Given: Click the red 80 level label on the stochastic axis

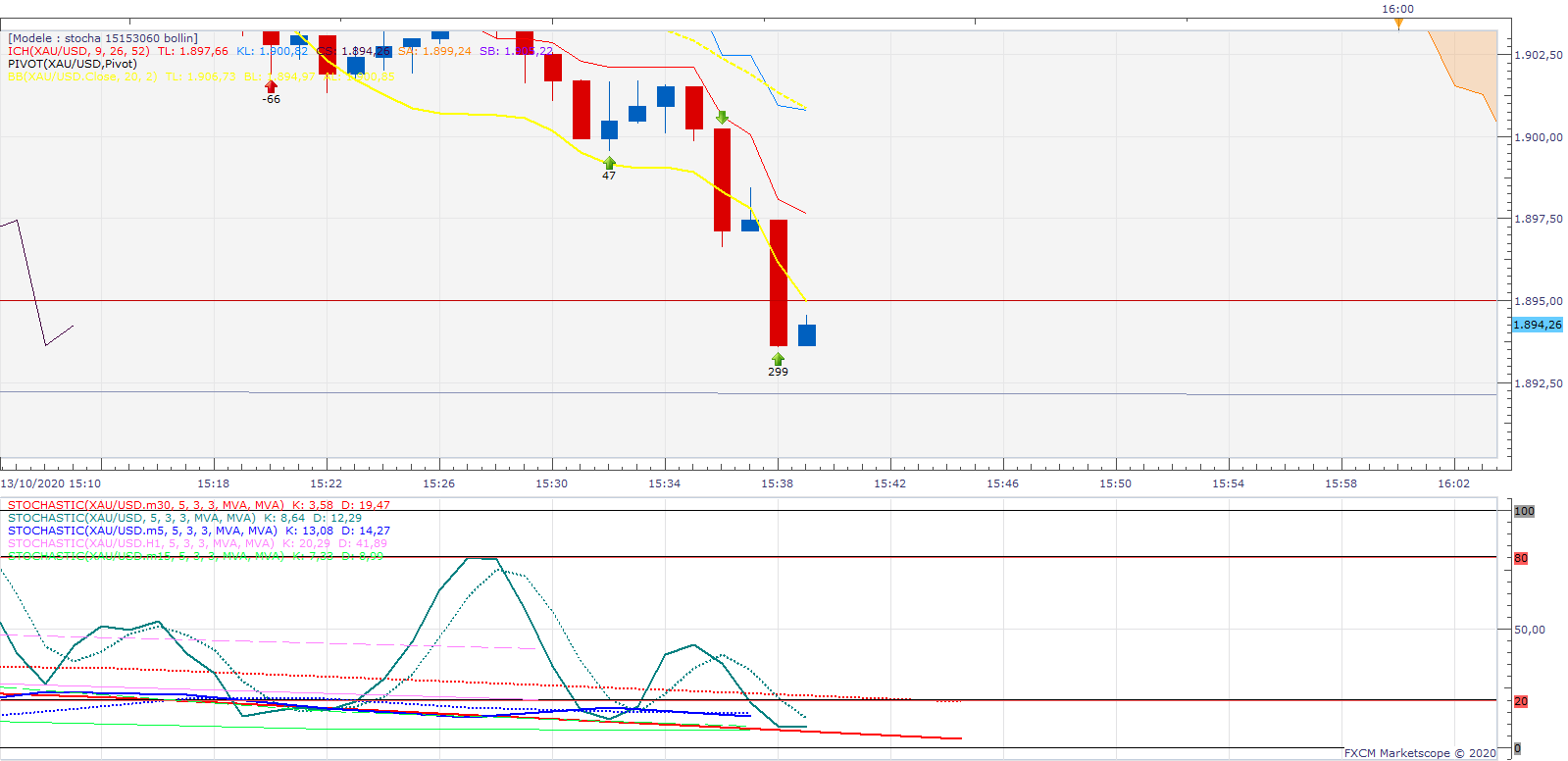Looking at the screenshot, I should tap(1521, 558).
